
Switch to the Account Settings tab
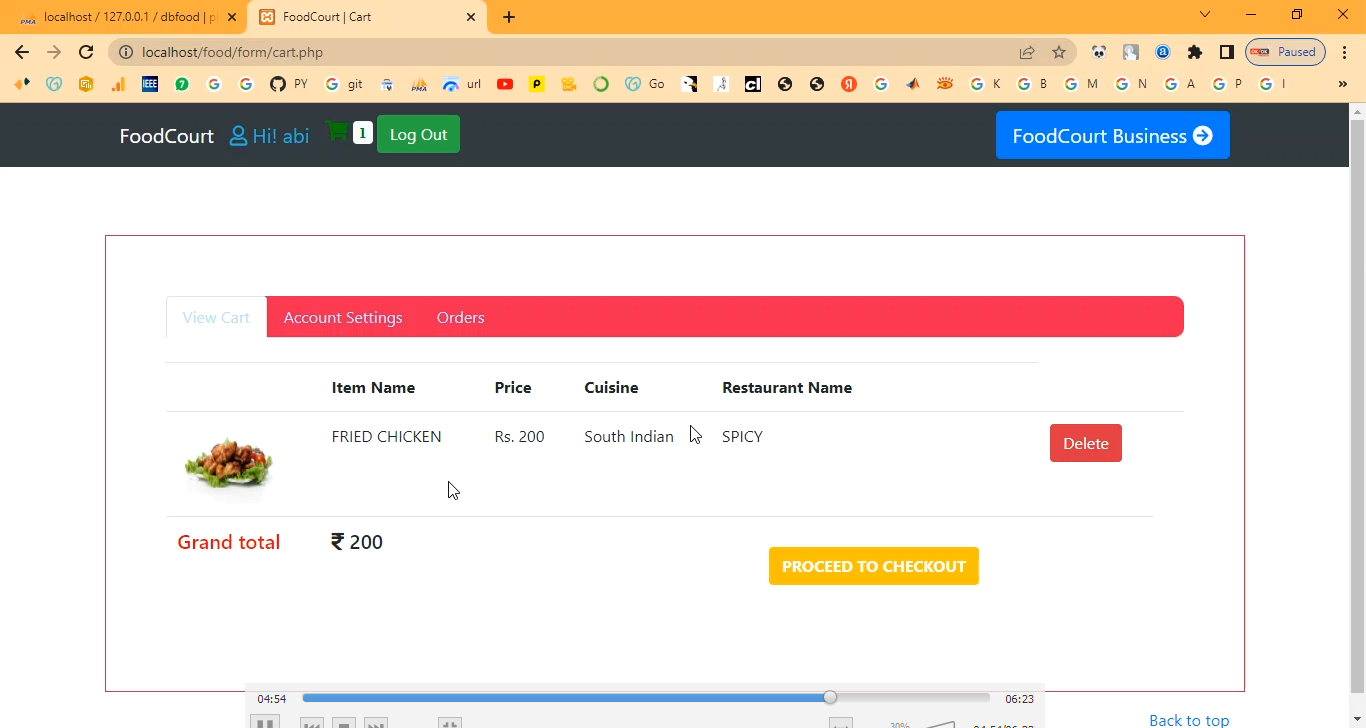point(343,317)
